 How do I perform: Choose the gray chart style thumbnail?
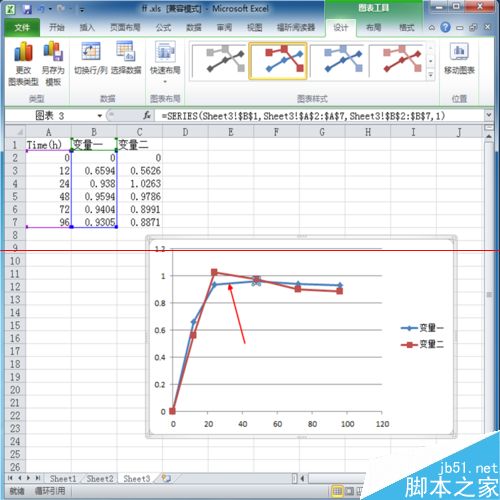pyautogui.click(x=219, y=61)
